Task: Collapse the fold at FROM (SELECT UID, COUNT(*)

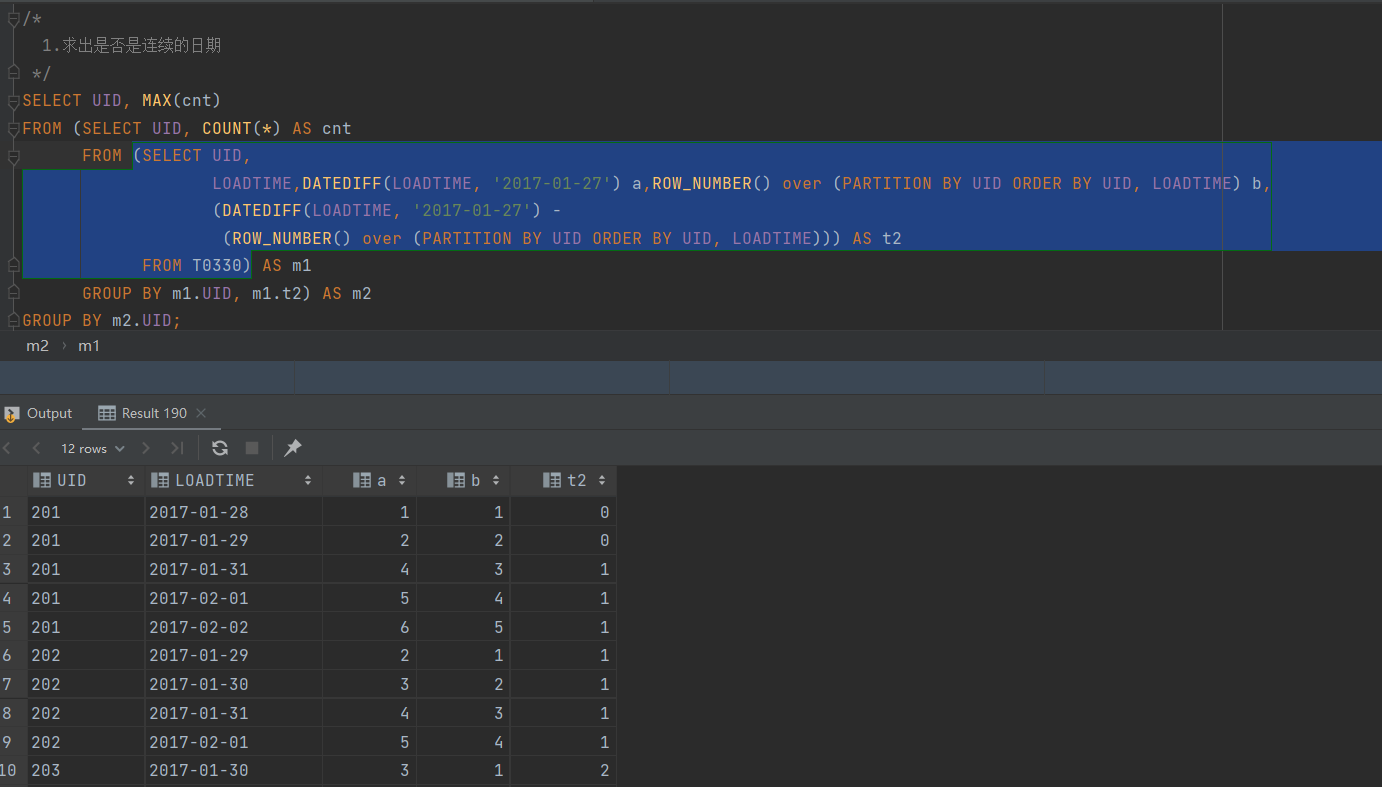Action: [13, 128]
